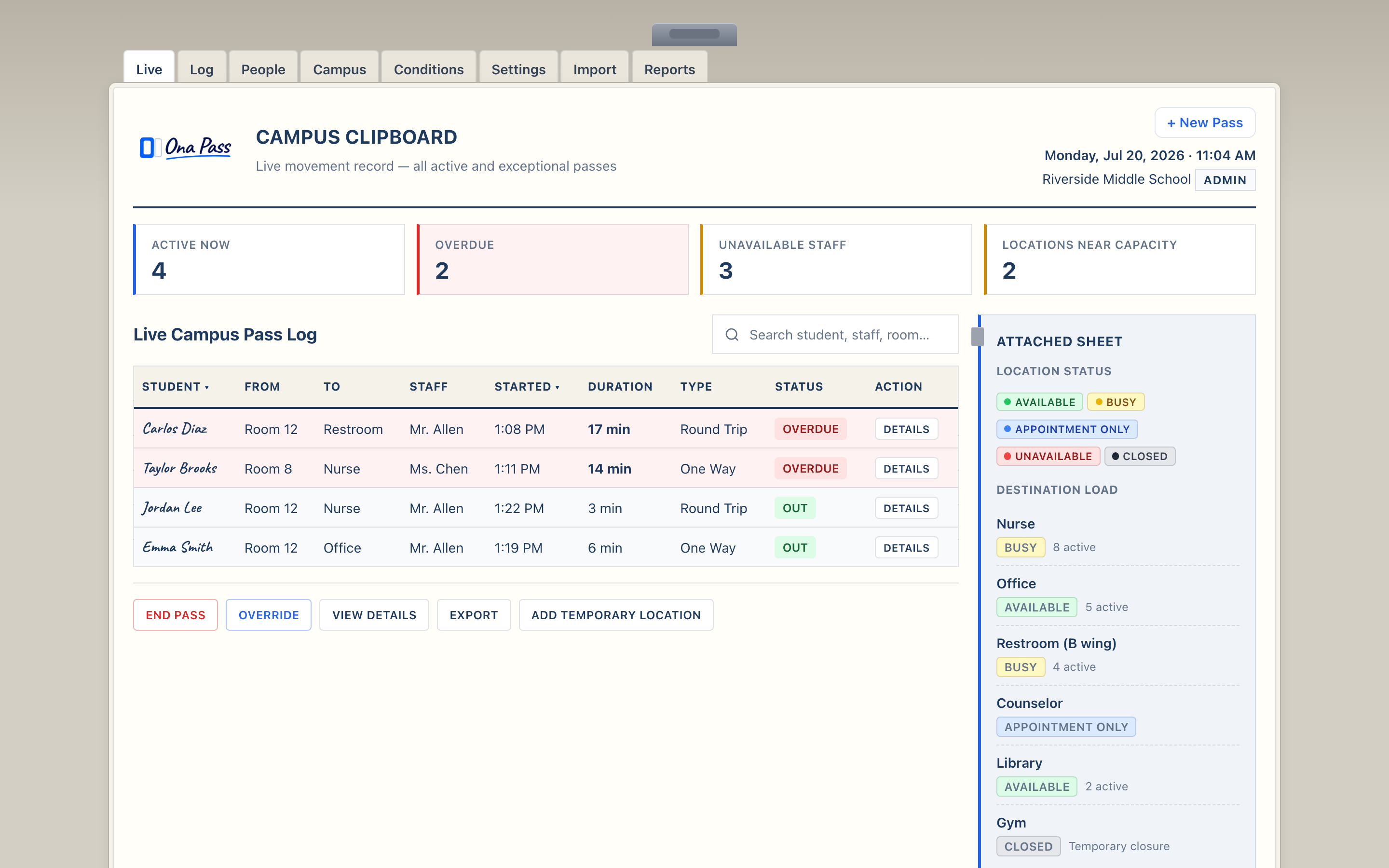
Task: Click the TYPE column header
Action: 695,387
